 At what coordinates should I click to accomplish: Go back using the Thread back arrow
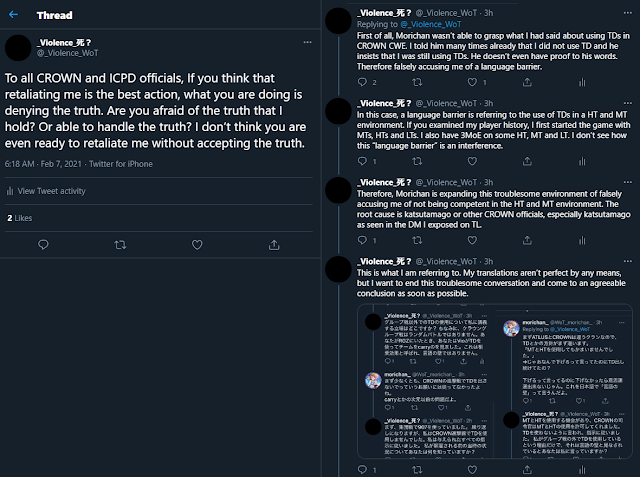[15, 17]
